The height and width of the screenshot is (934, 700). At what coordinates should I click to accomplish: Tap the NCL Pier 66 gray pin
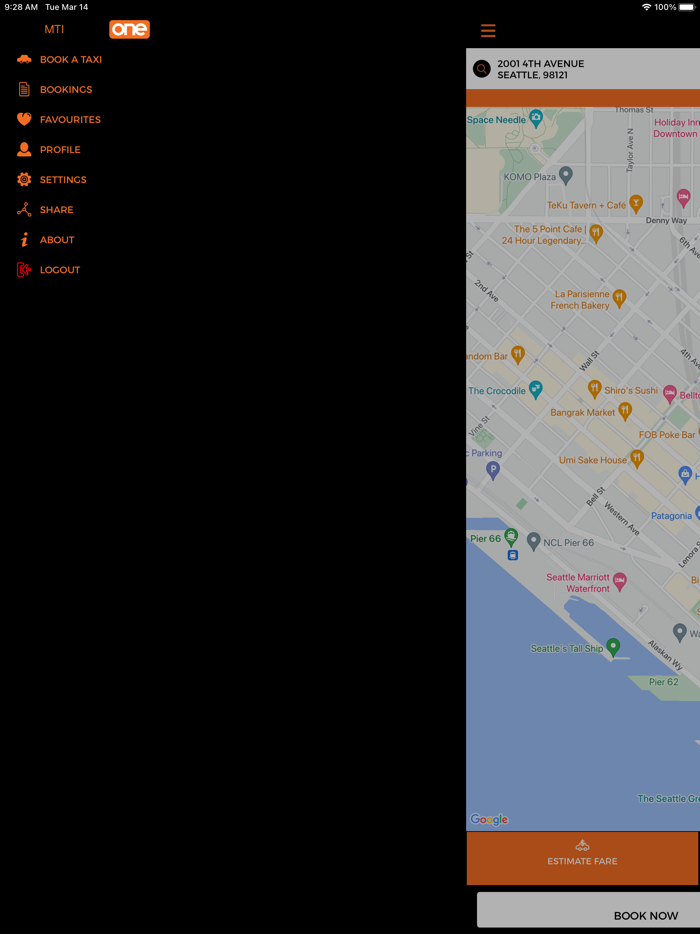pyautogui.click(x=534, y=541)
